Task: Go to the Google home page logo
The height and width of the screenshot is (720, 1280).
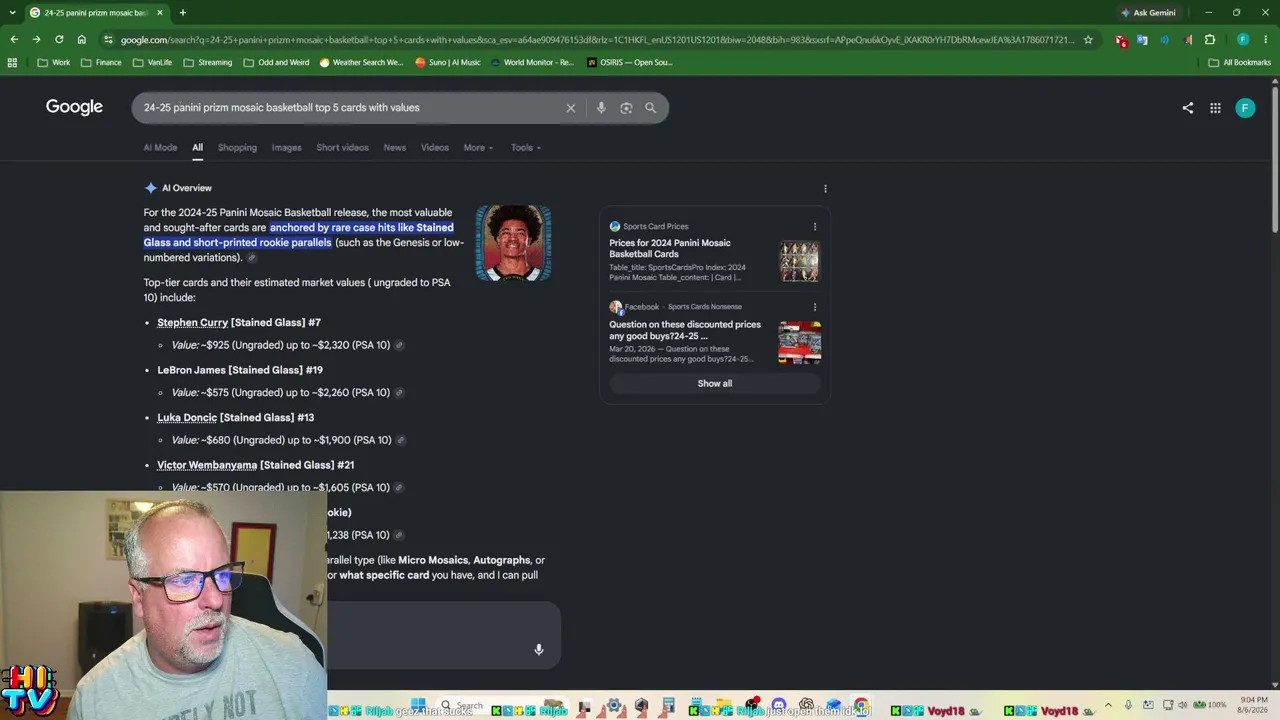Action: click(x=74, y=107)
